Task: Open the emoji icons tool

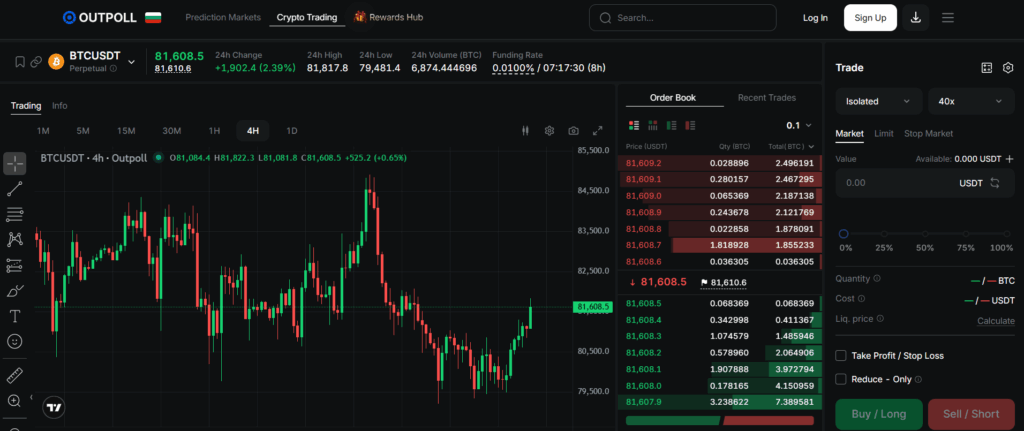Action: (14, 341)
